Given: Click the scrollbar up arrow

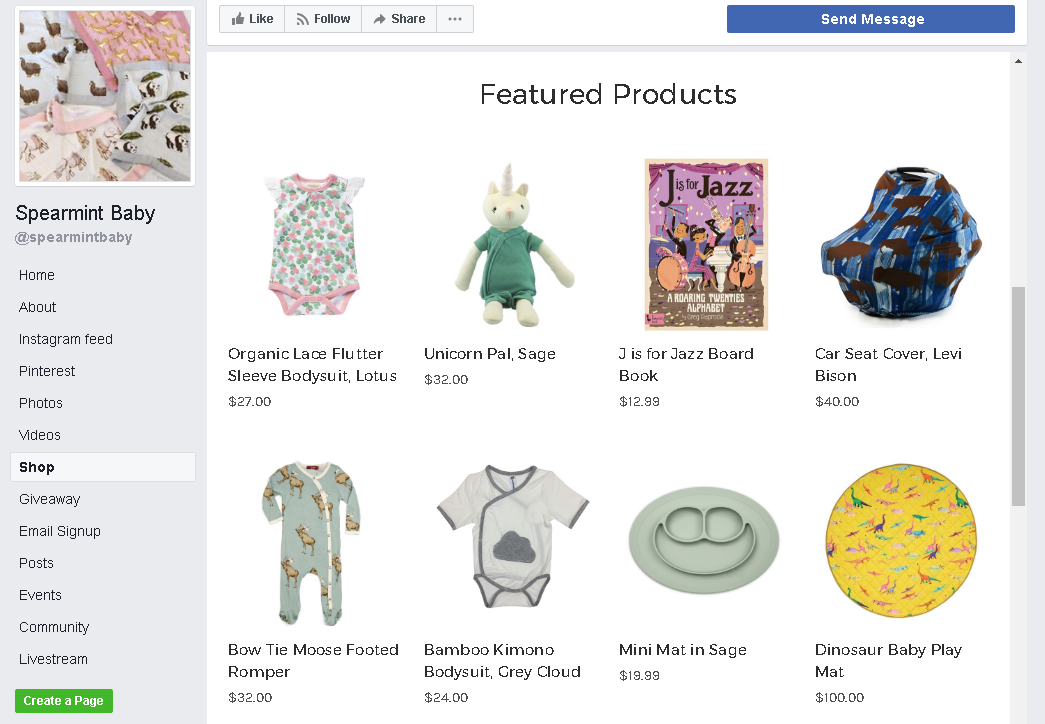Looking at the screenshot, I should (1018, 61).
